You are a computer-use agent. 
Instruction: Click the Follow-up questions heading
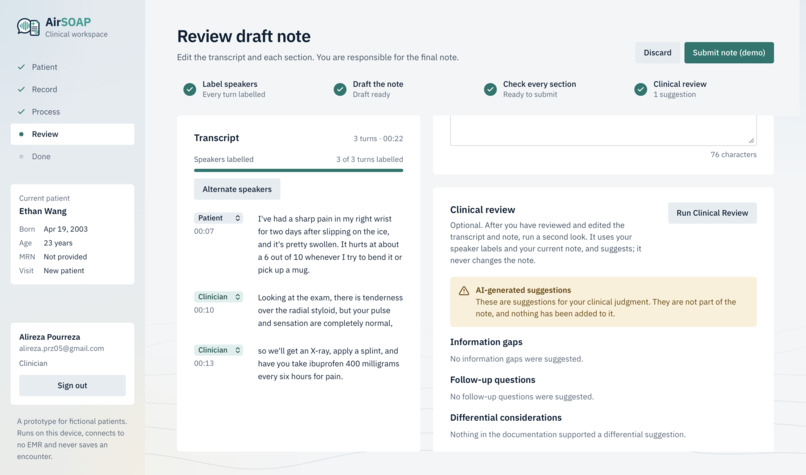(x=492, y=380)
